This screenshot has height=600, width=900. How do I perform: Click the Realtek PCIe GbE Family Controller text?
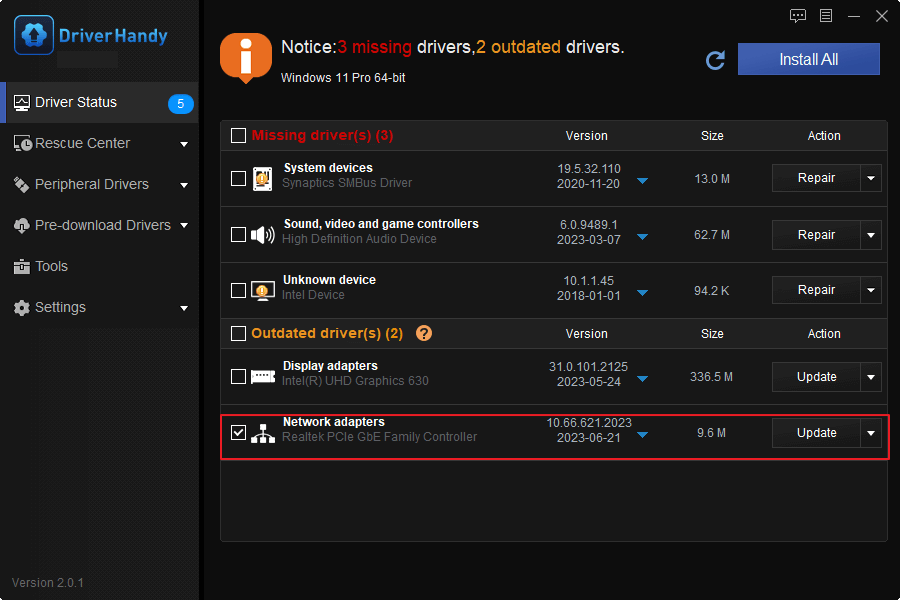[379, 437]
